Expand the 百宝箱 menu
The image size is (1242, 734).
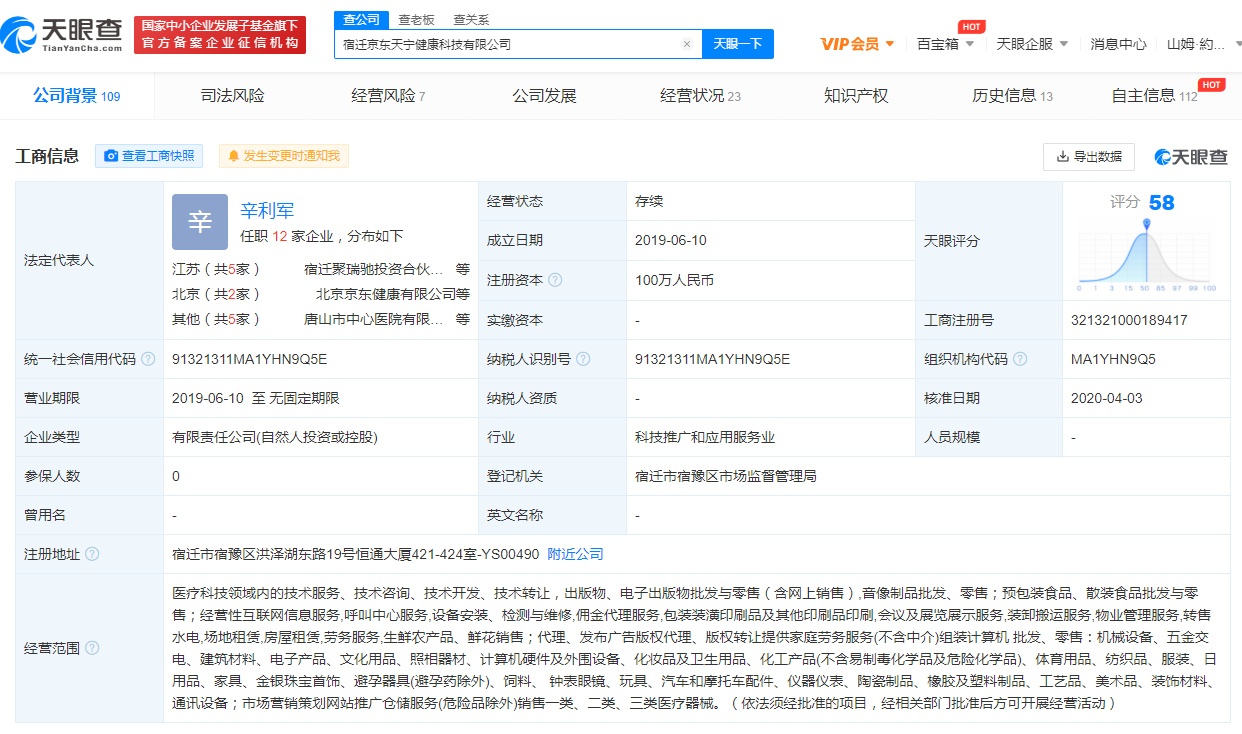pyautogui.click(x=945, y=44)
